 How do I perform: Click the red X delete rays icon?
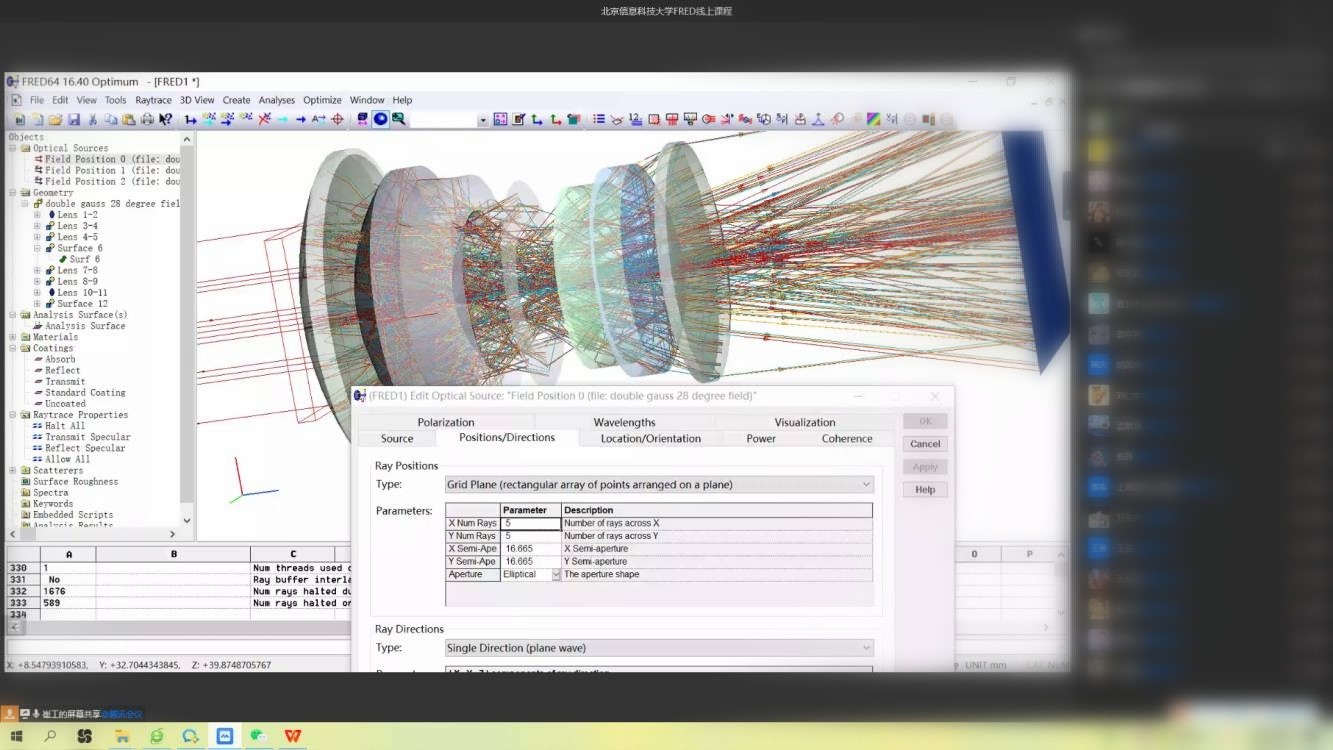point(264,119)
